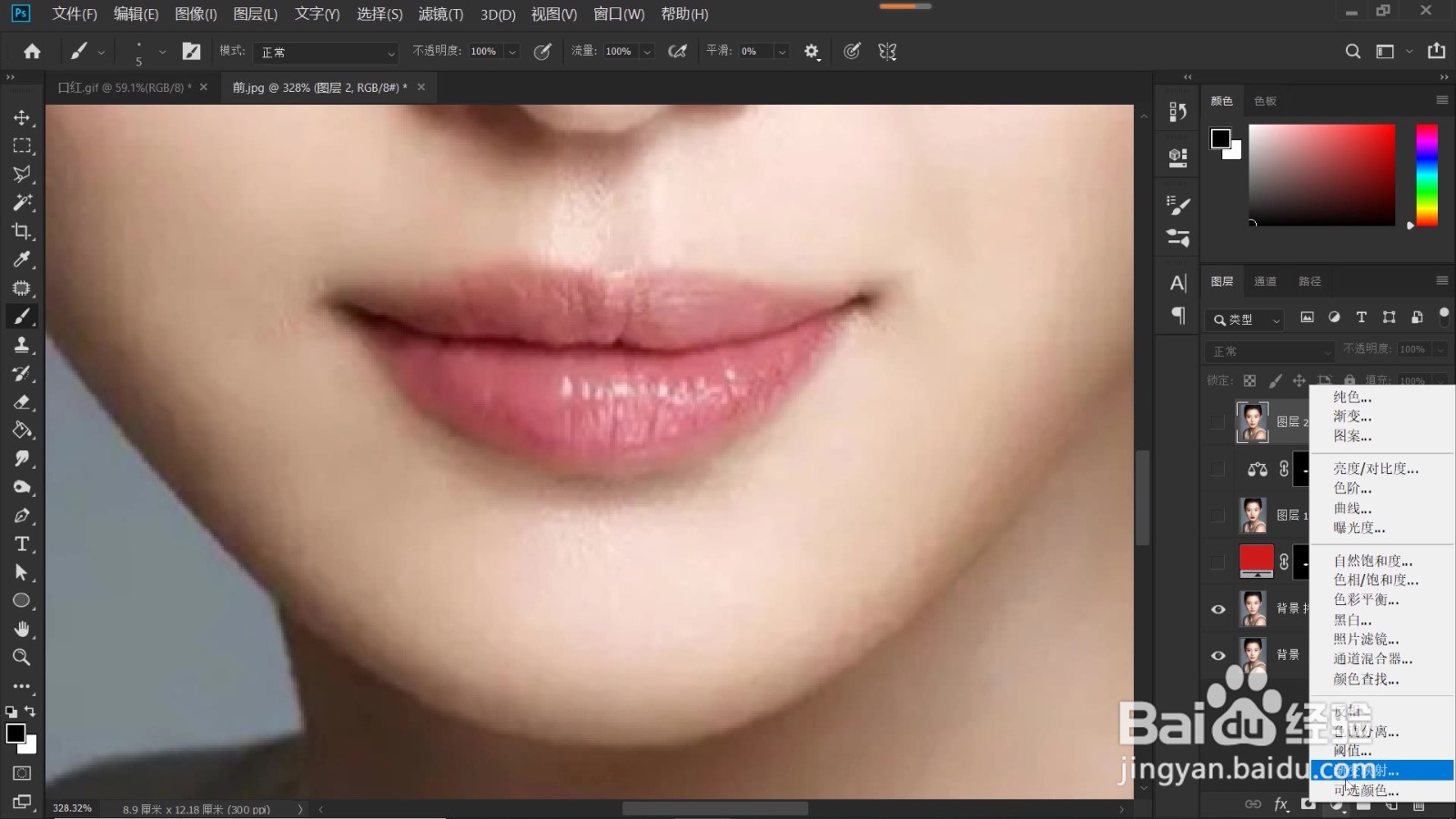Open the 图像(I) menu

point(196,14)
